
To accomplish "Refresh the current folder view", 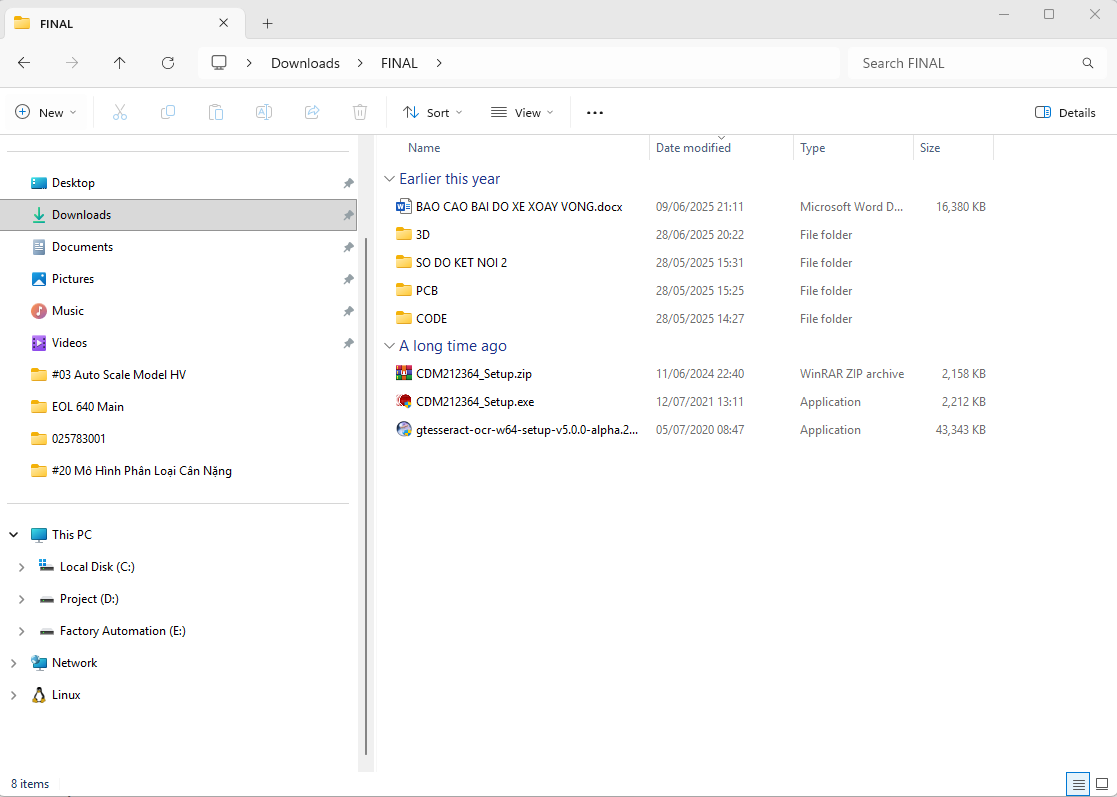I will point(168,63).
